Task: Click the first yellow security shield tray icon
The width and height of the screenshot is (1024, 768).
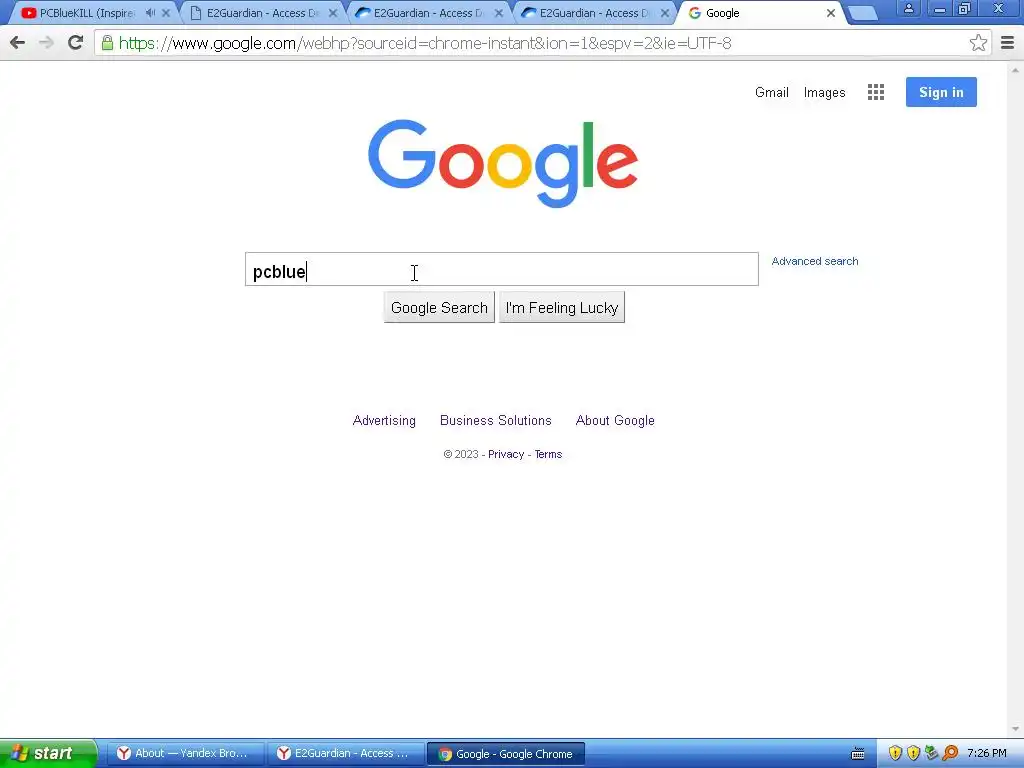Action: tap(895, 754)
